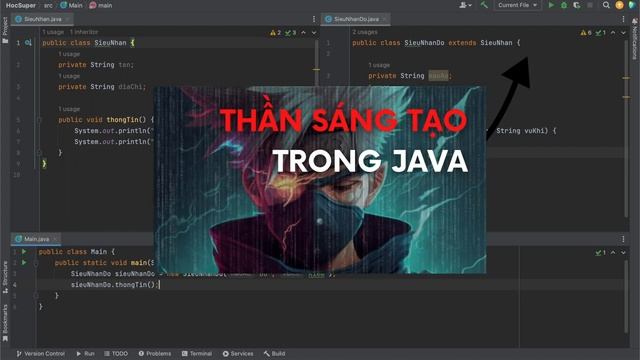This screenshot has width=640, height=360.
Task: Click HocSuper project breadcrumb
Action: point(21,5)
